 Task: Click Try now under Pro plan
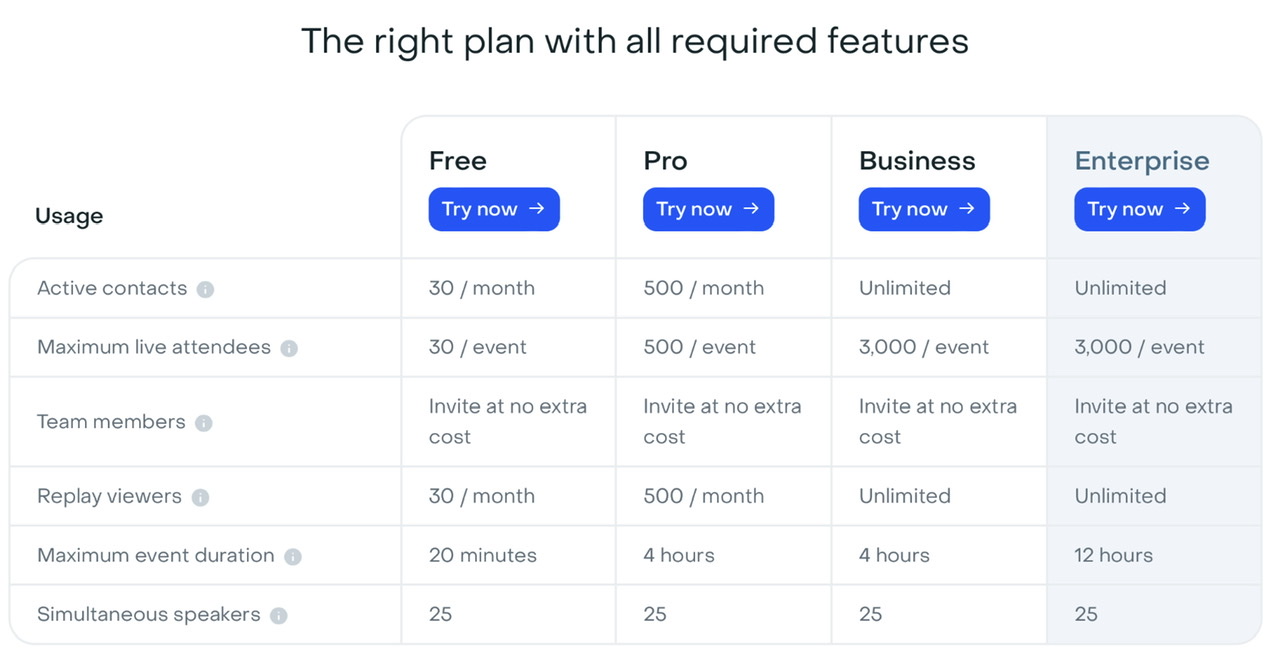tap(708, 209)
